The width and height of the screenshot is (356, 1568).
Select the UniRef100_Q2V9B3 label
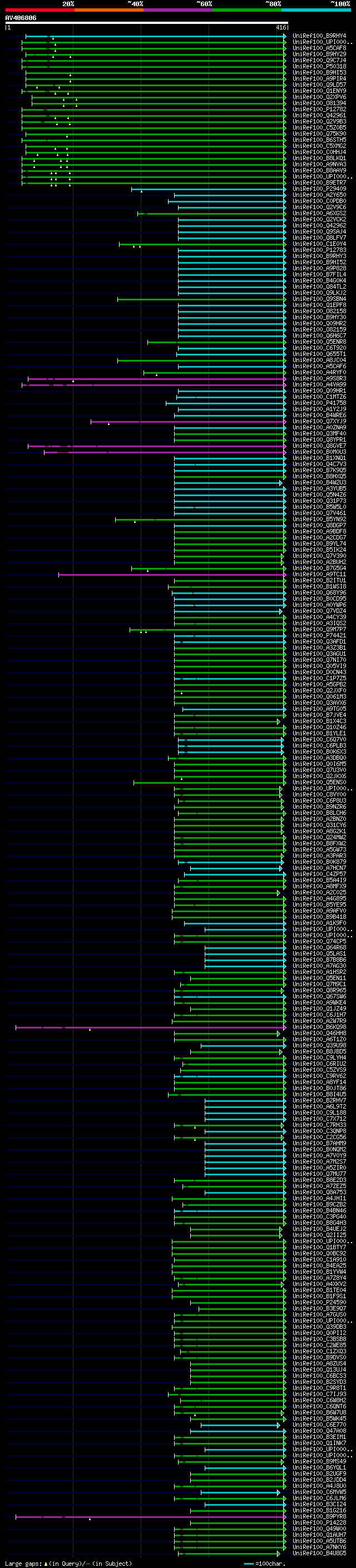coord(319,122)
